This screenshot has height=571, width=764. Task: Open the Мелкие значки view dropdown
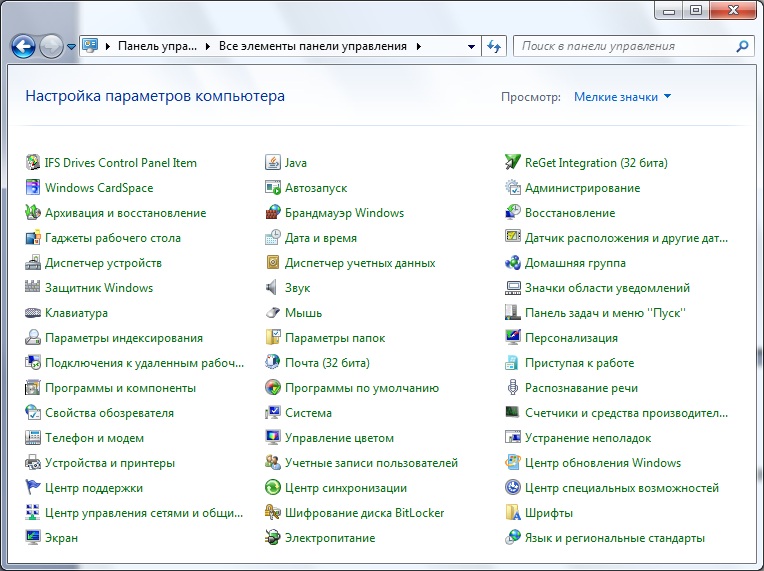623,97
